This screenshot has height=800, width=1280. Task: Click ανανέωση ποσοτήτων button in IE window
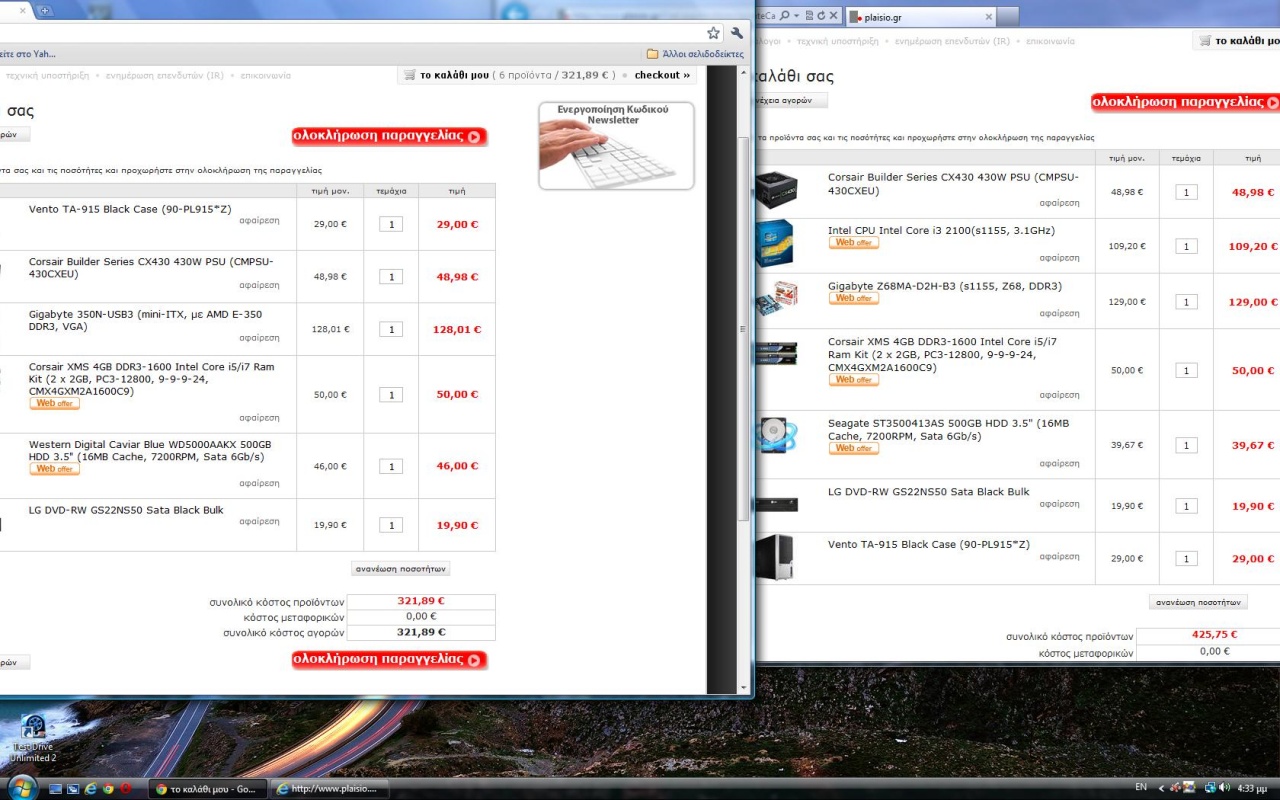1198,602
